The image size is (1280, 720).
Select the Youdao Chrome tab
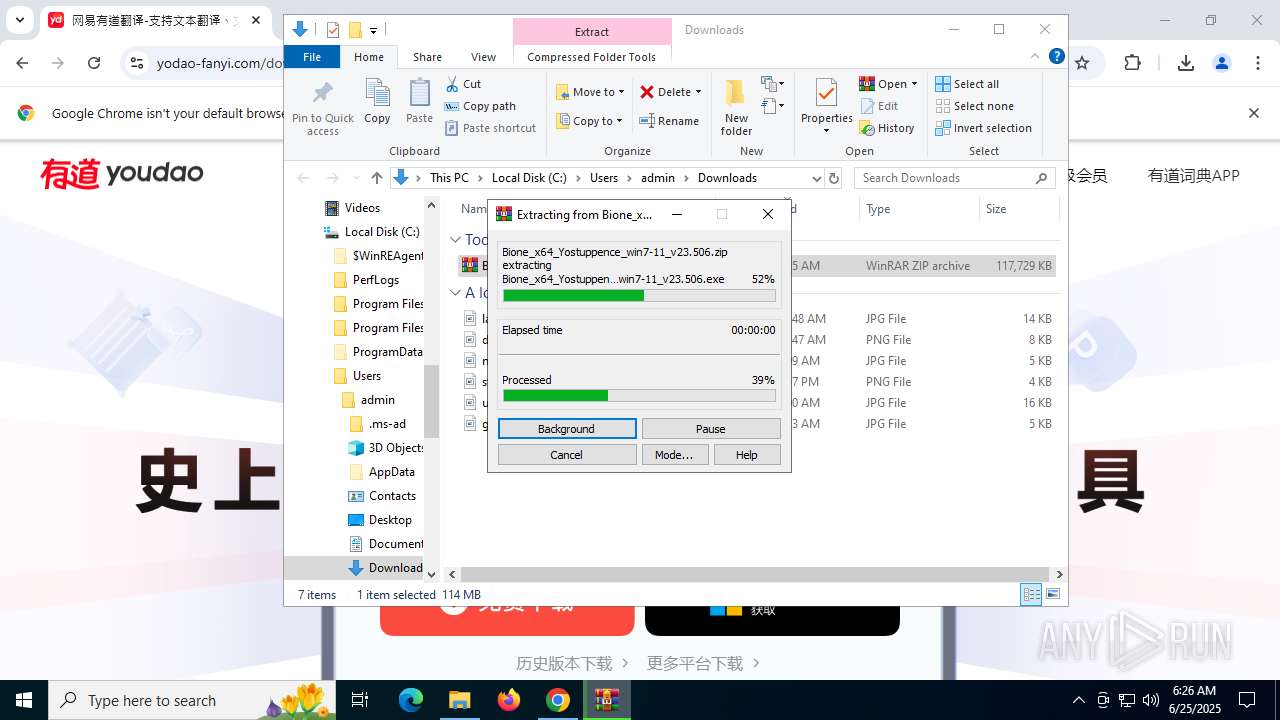point(155,20)
